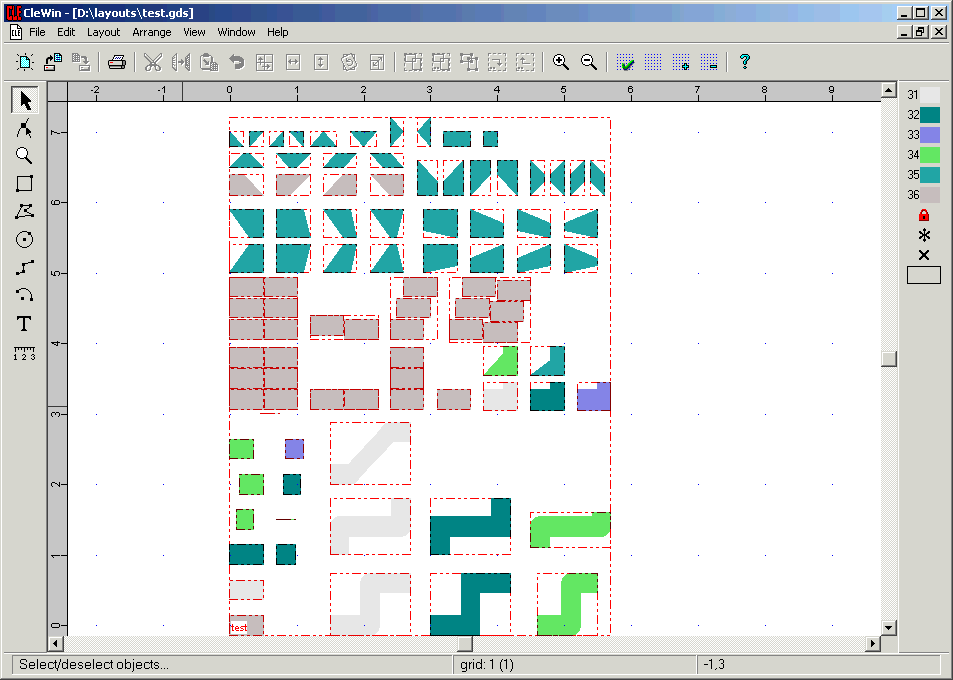This screenshot has height=680, width=953.
Task: Increase grid with the grid plus icon
Action: [x=681, y=62]
